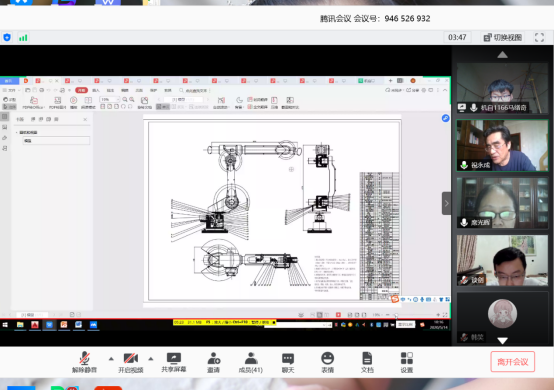The width and height of the screenshot is (554, 390).
Task: Click the WPS find-text search box
Action: (x=194, y=90)
